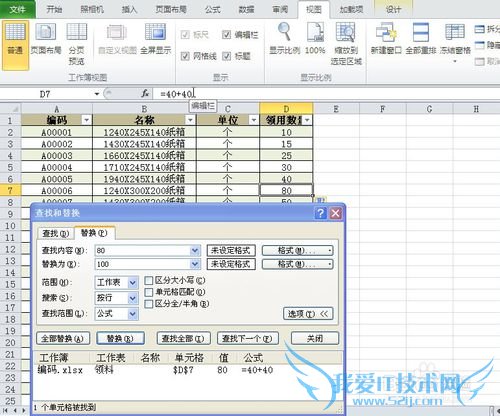Select column header F

383,109
